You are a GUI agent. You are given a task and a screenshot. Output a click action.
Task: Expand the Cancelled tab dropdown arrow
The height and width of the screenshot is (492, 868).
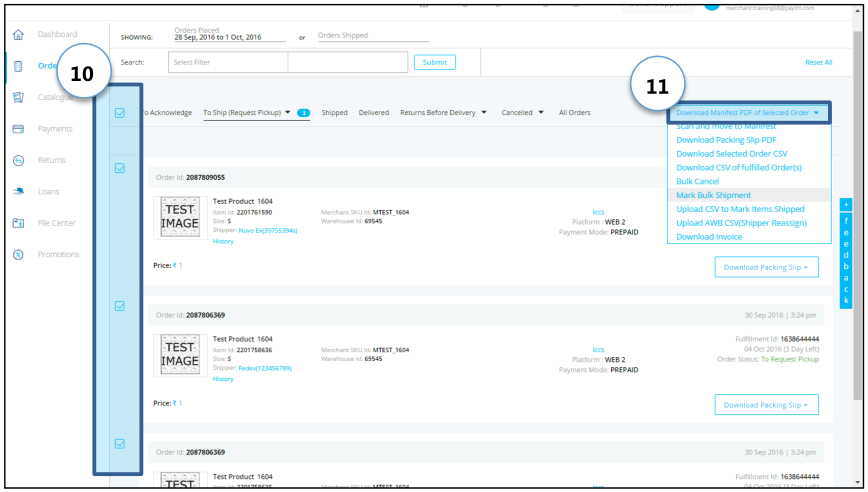point(541,112)
